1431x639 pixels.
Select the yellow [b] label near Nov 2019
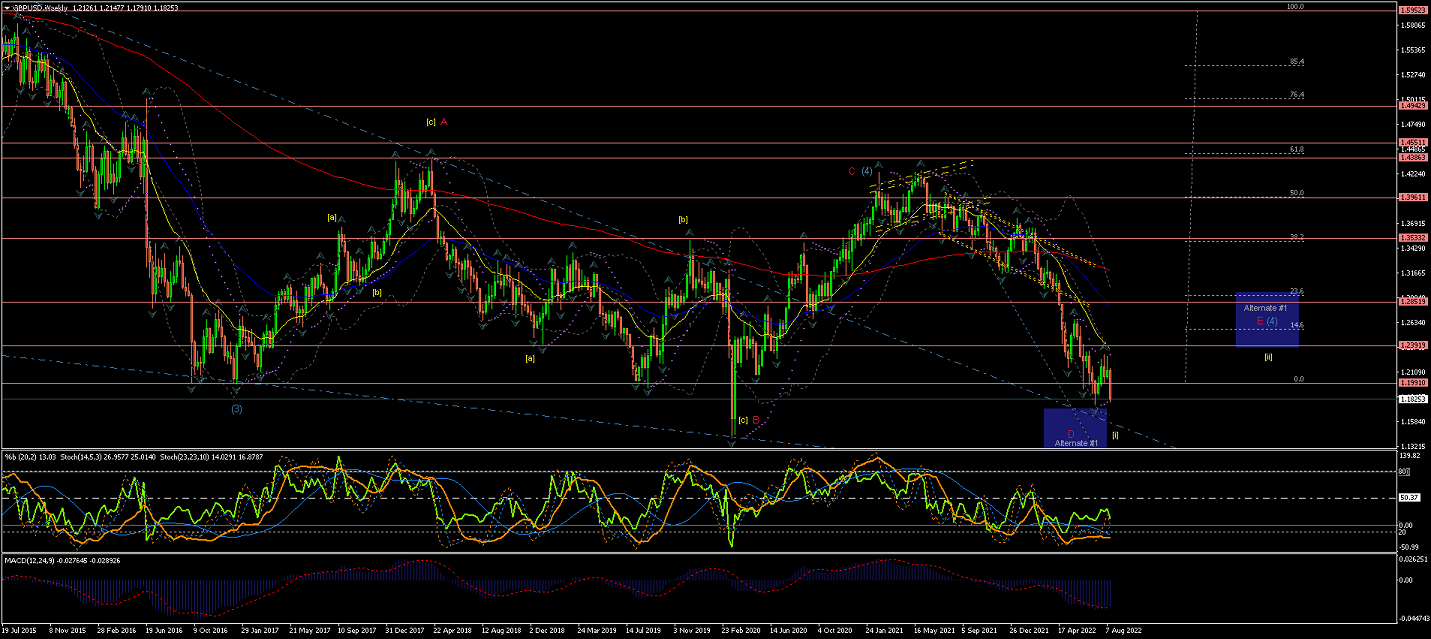click(x=683, y=219)
